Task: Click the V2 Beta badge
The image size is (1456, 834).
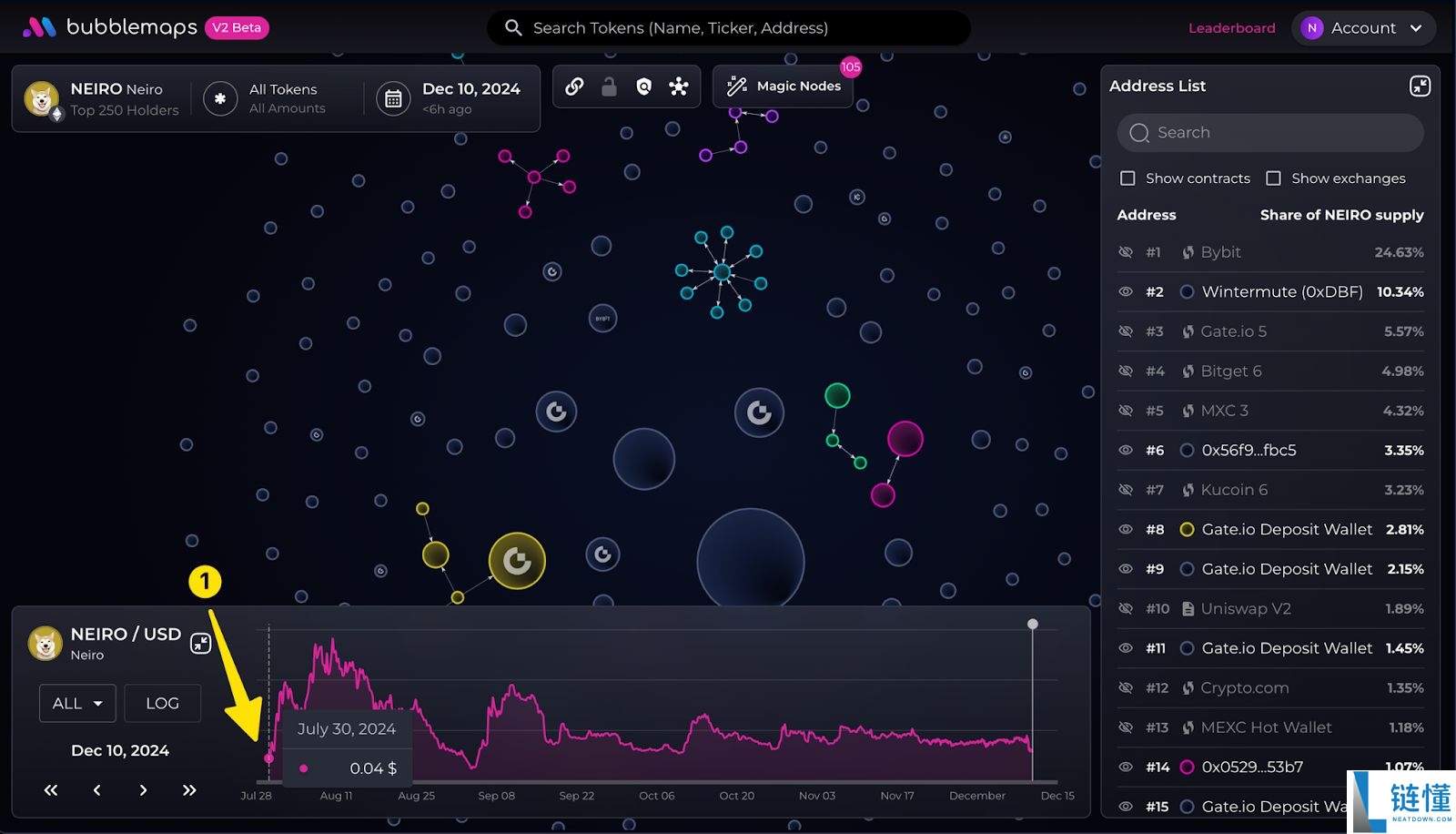Action: (x=237, y=28)
